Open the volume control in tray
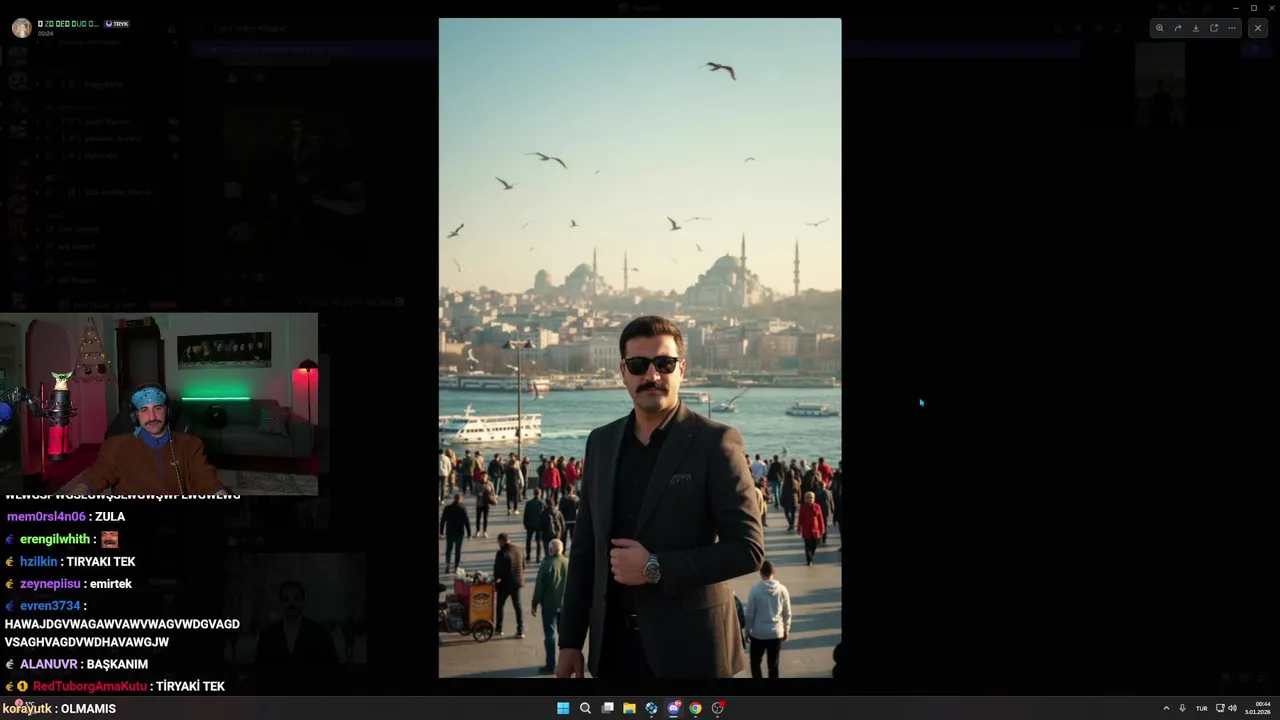The image size is (1280, 720). [1232, 708]
